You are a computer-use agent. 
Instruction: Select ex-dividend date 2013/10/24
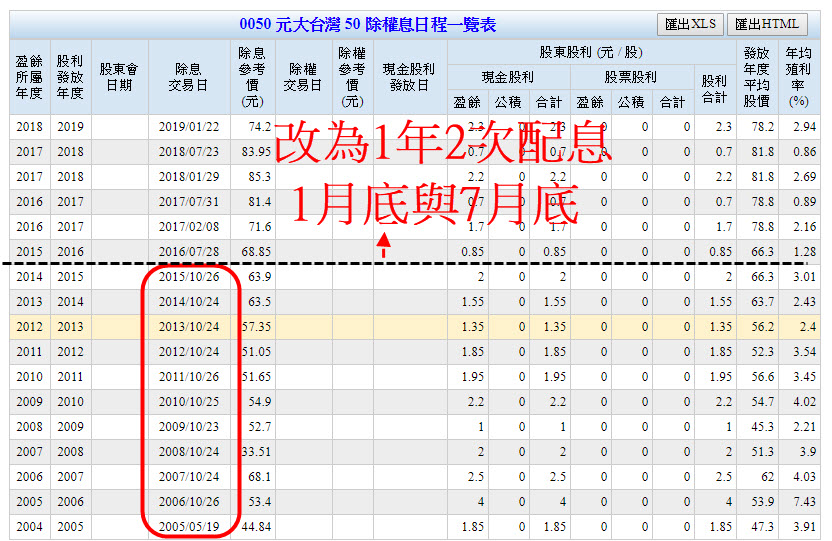click(x=189, y=327)
